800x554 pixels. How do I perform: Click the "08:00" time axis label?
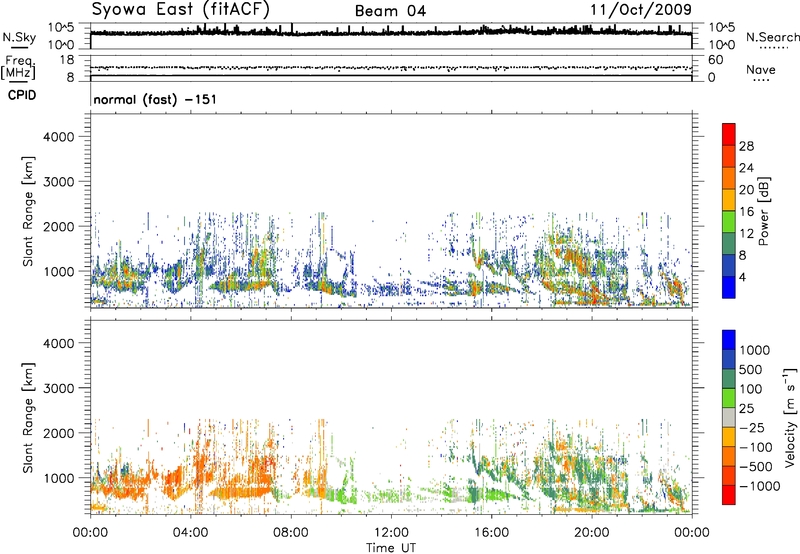click(291, 533)
